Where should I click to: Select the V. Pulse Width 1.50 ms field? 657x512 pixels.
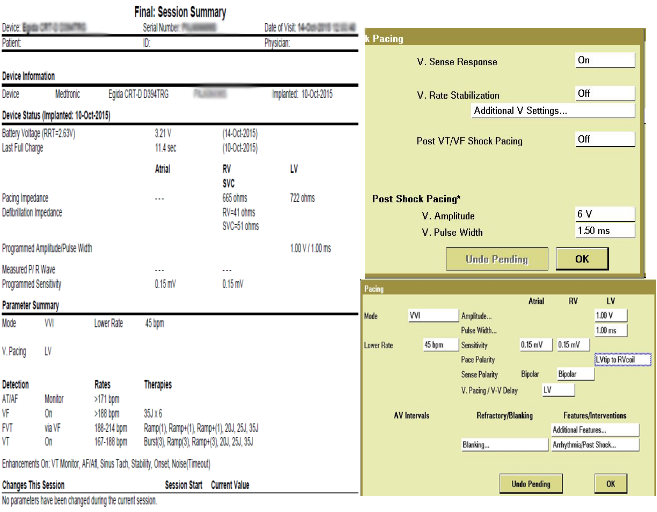click(x=605, y=230)
